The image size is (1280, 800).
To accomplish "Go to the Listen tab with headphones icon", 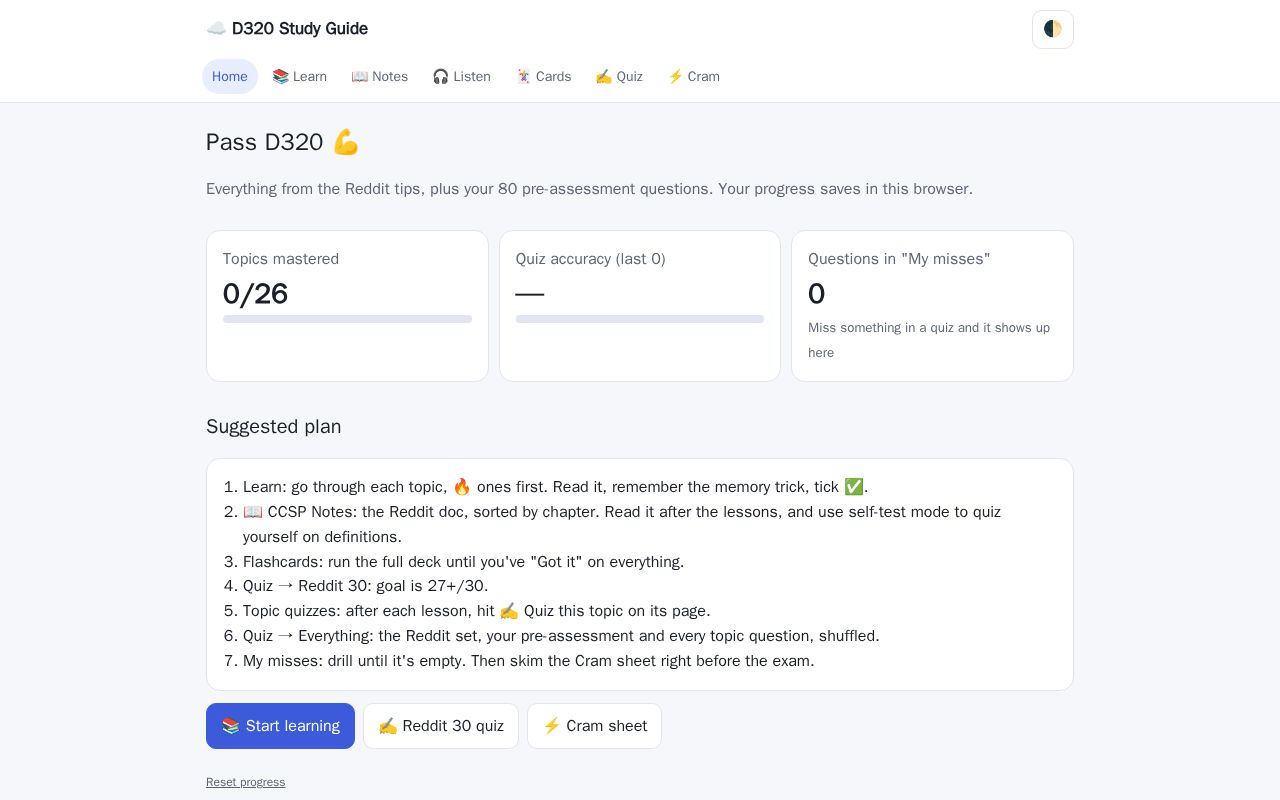I will pyautogui.click(x=461, y=76).
